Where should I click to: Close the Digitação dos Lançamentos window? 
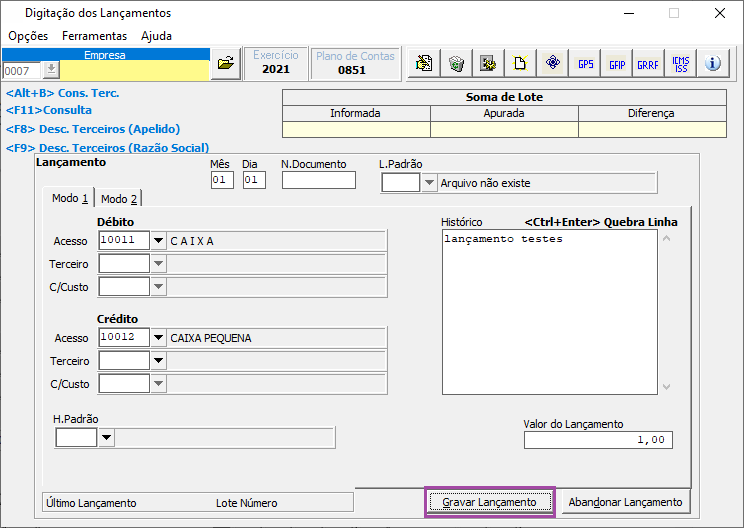(720, 13)
